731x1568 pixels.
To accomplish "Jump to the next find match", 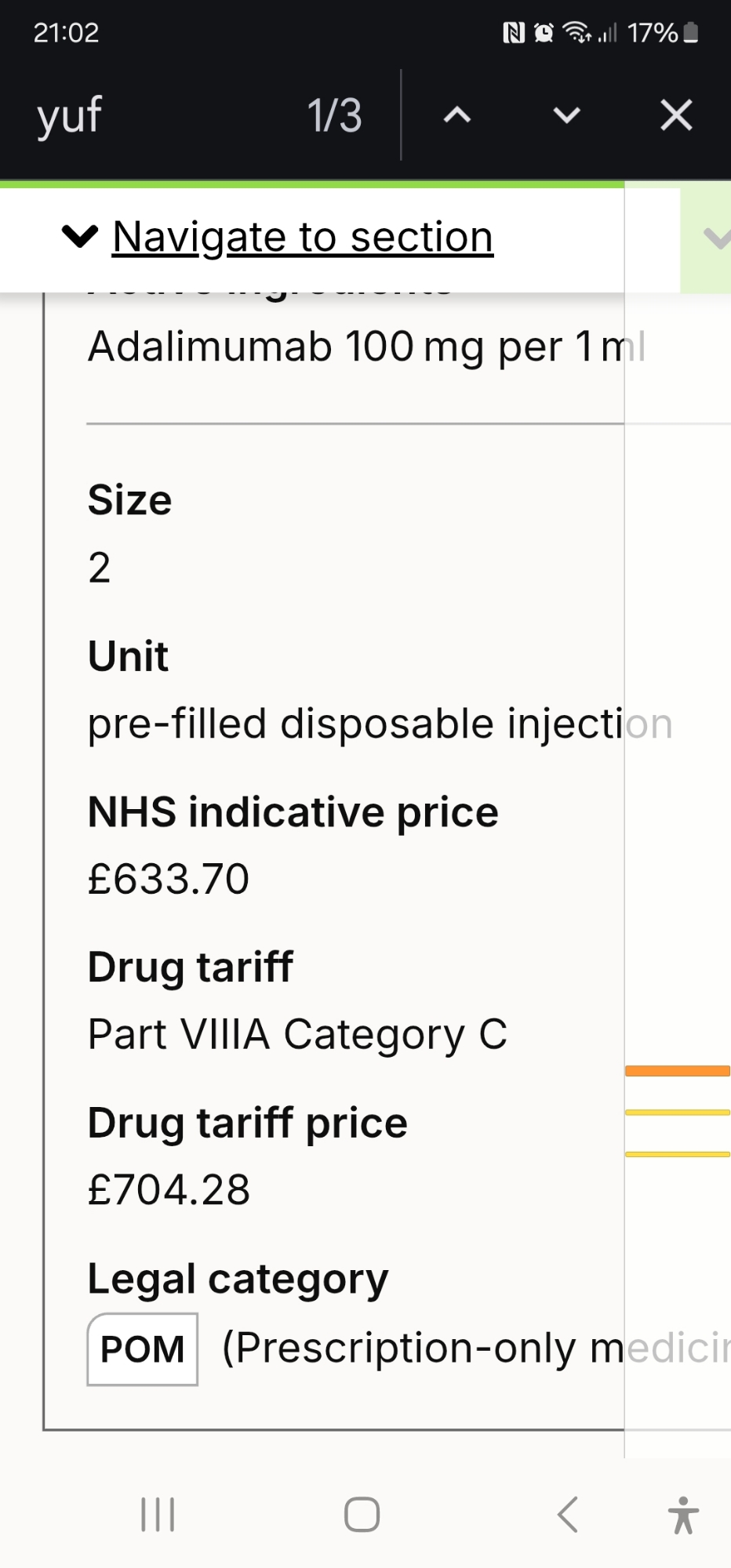I will (x=566, y=116).
